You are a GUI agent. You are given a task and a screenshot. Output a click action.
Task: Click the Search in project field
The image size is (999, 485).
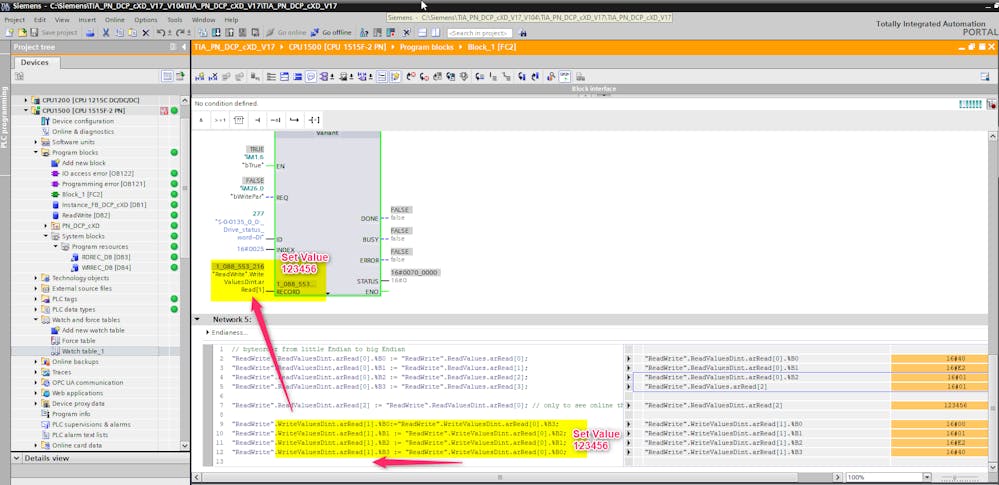[x=480, y=33]
